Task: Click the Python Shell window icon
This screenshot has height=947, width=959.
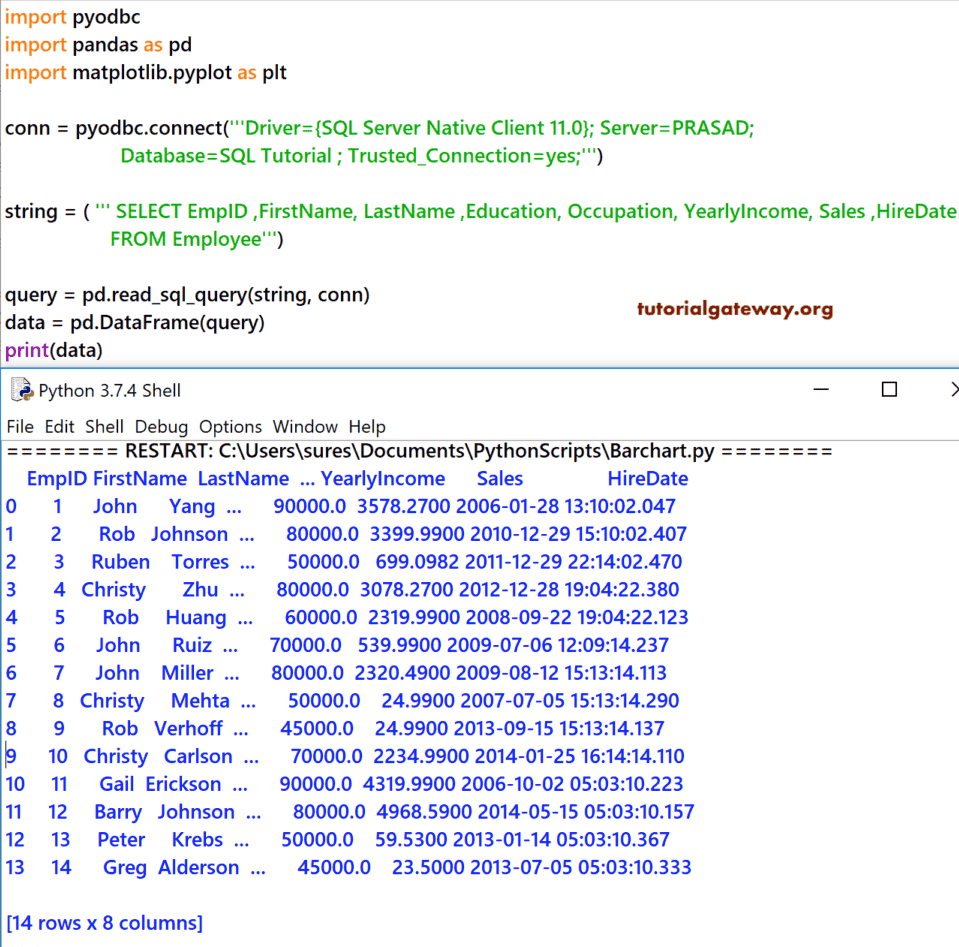Action: point(22,390)
